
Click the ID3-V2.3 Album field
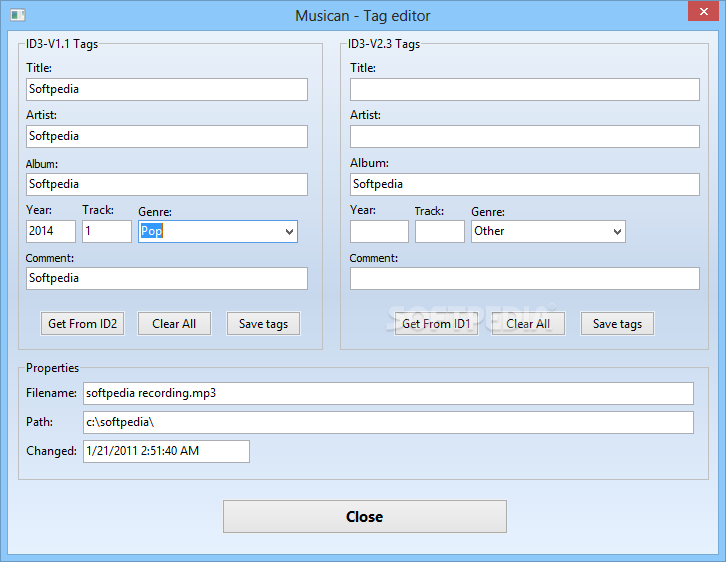pyautogui.click(x=525, y=184)
